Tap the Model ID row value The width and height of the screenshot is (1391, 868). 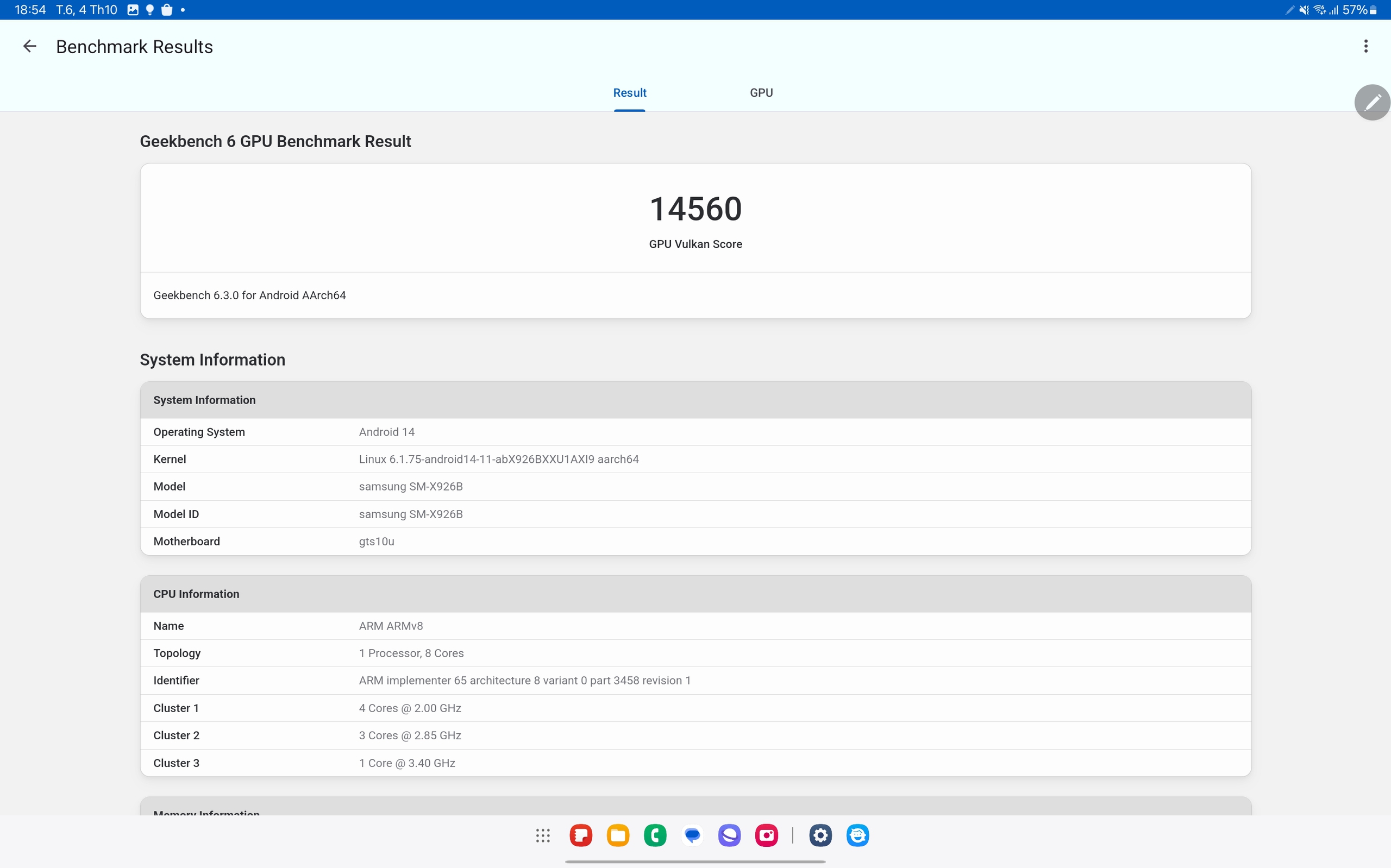point(410,514)
